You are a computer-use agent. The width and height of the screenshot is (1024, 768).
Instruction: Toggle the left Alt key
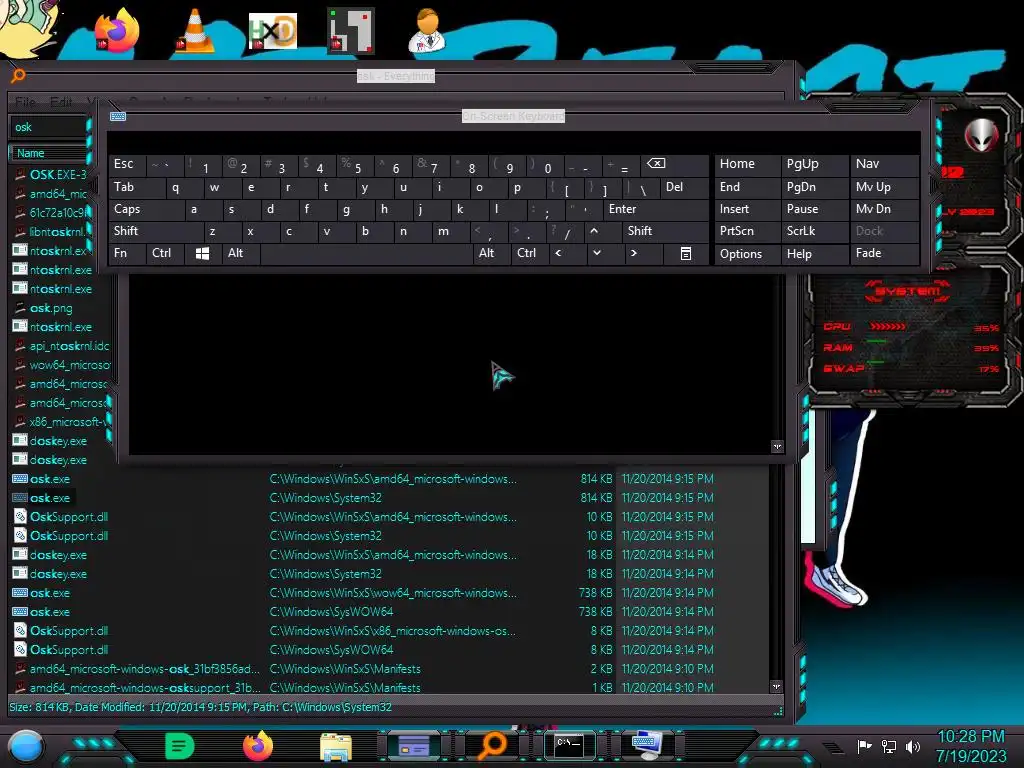(x=240, y=253)
